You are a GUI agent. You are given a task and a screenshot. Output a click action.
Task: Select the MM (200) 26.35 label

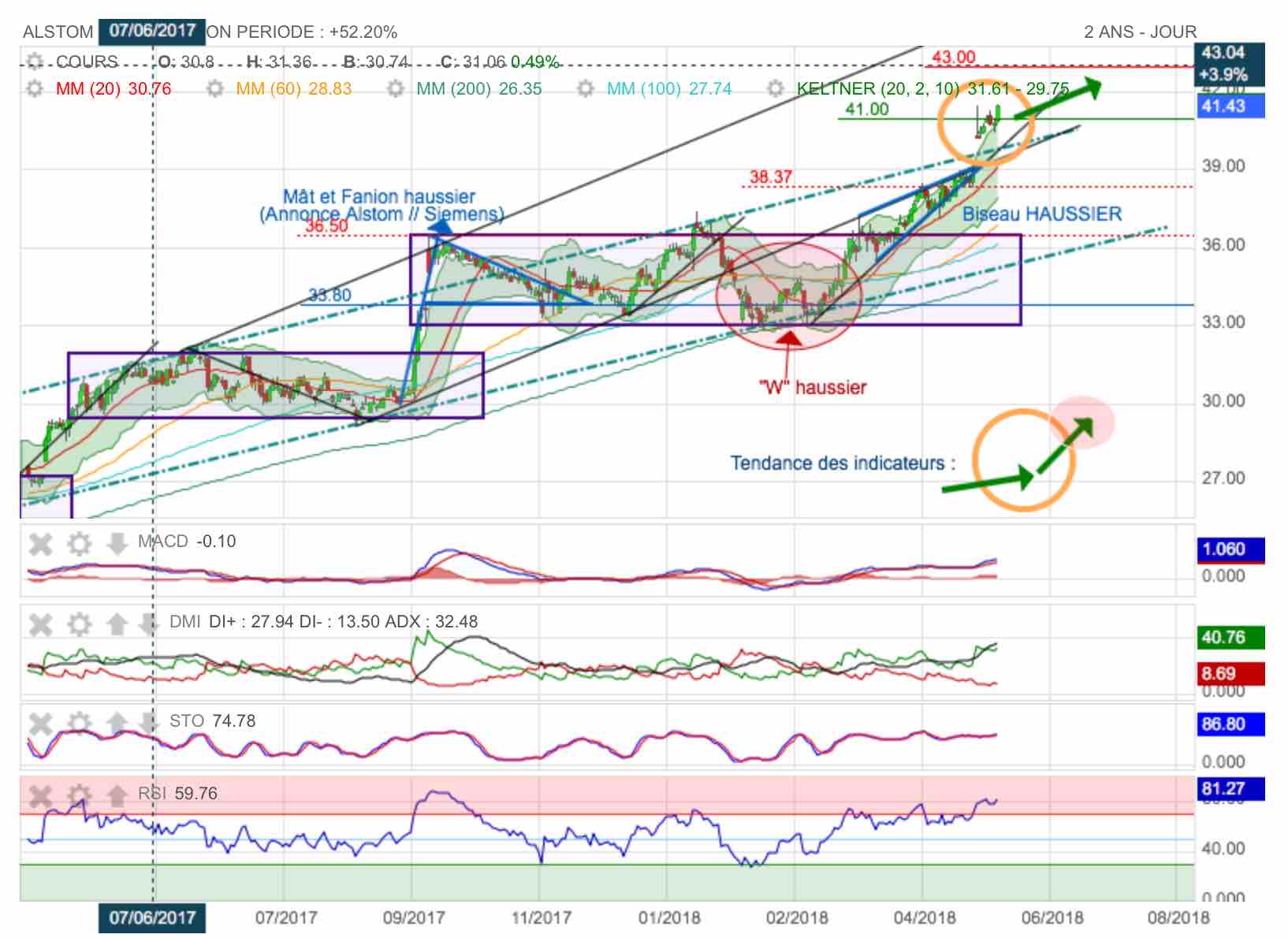pyautogui.click(x=479, y=88)
